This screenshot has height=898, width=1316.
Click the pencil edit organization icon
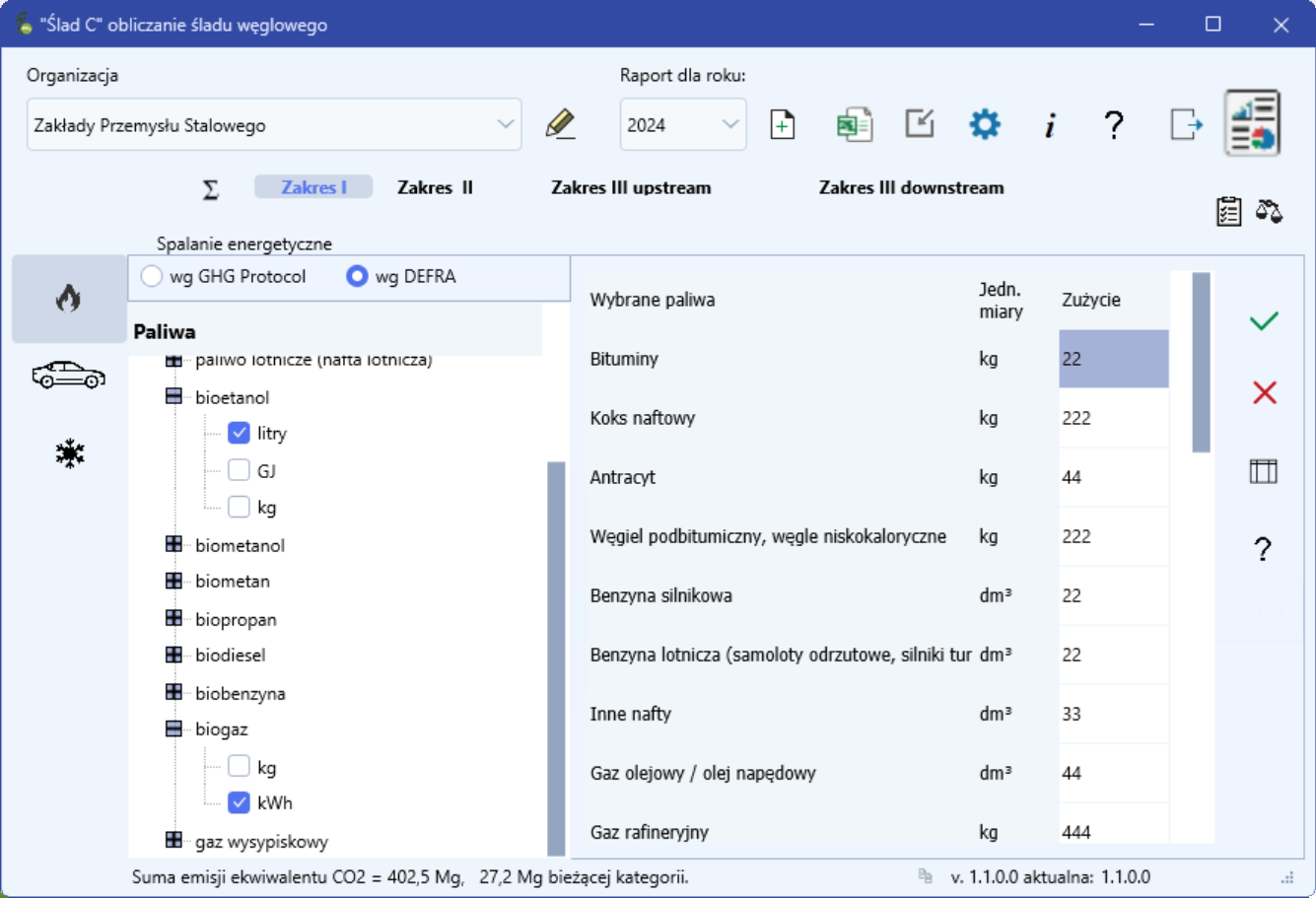point(560,125)
